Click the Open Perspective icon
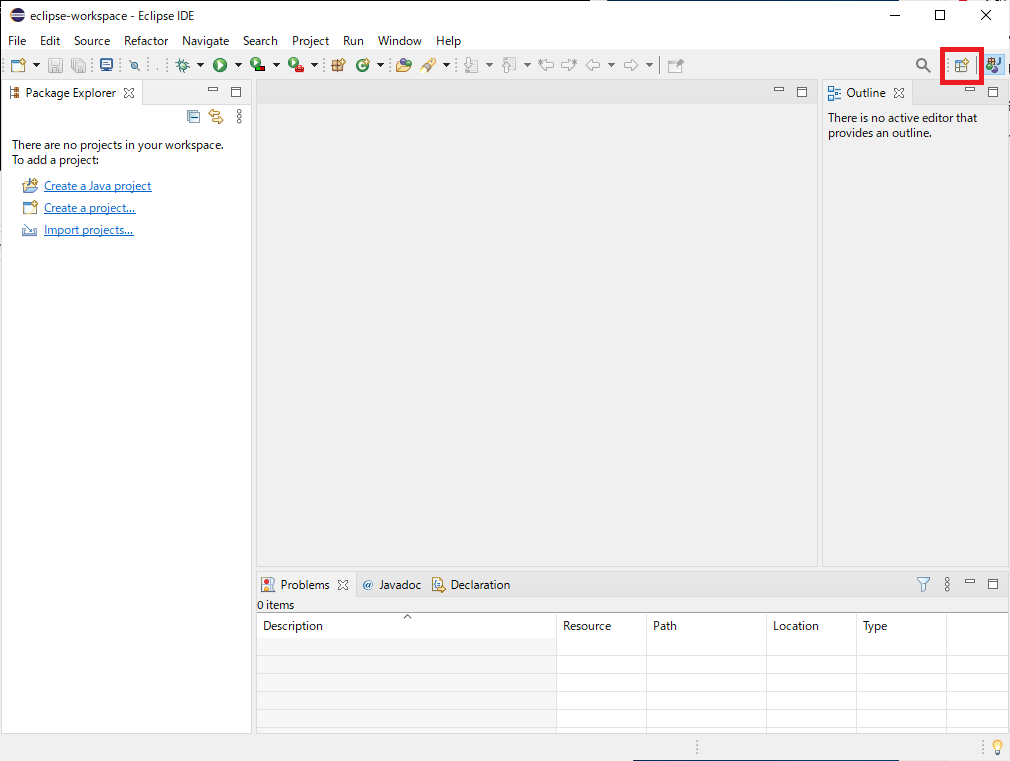Image resolution: width=1010 pixels, height=761 pixels. [x=961, y=65]
